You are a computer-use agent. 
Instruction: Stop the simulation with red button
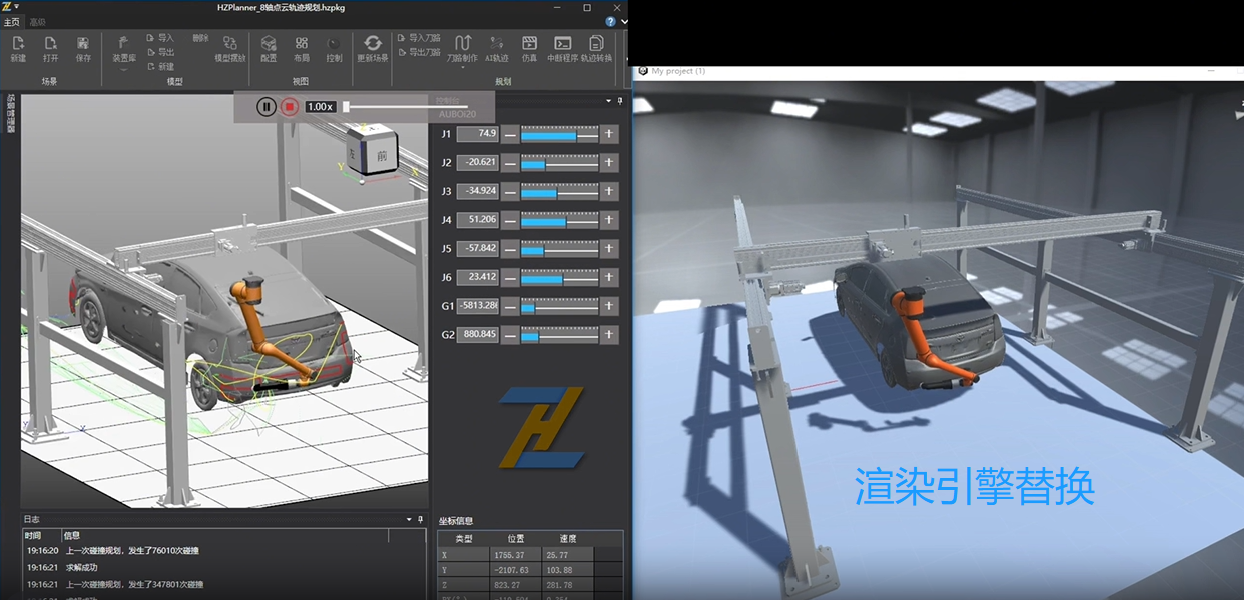289,107
